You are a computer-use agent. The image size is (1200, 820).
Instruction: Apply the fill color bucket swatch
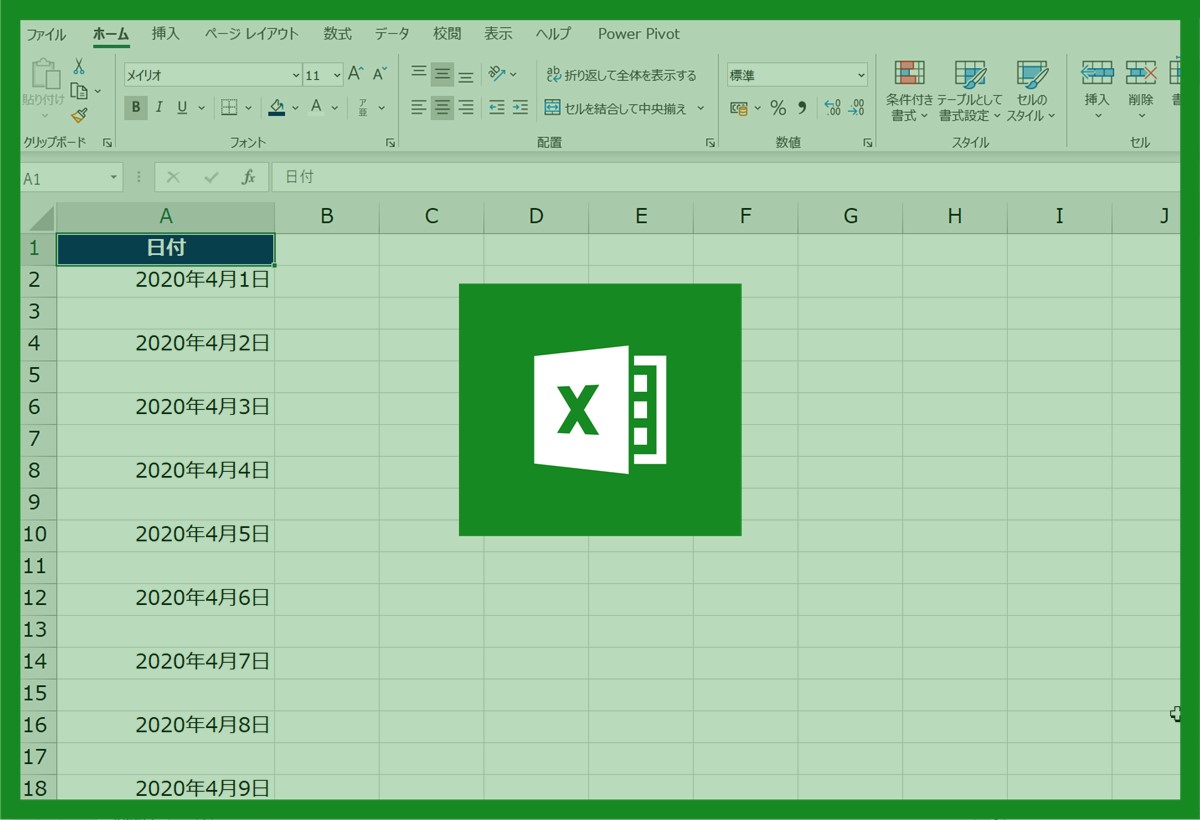277,108
